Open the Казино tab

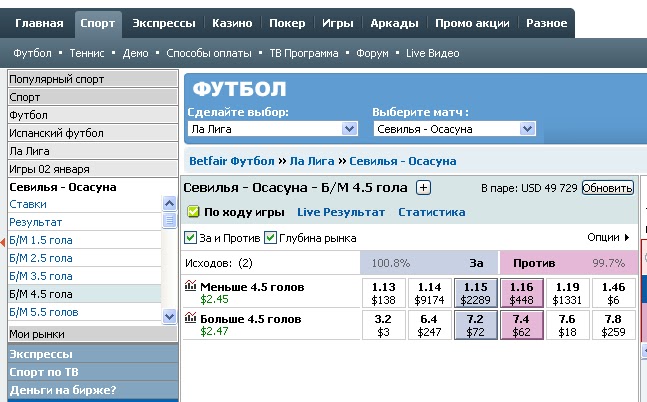point(232,23)
